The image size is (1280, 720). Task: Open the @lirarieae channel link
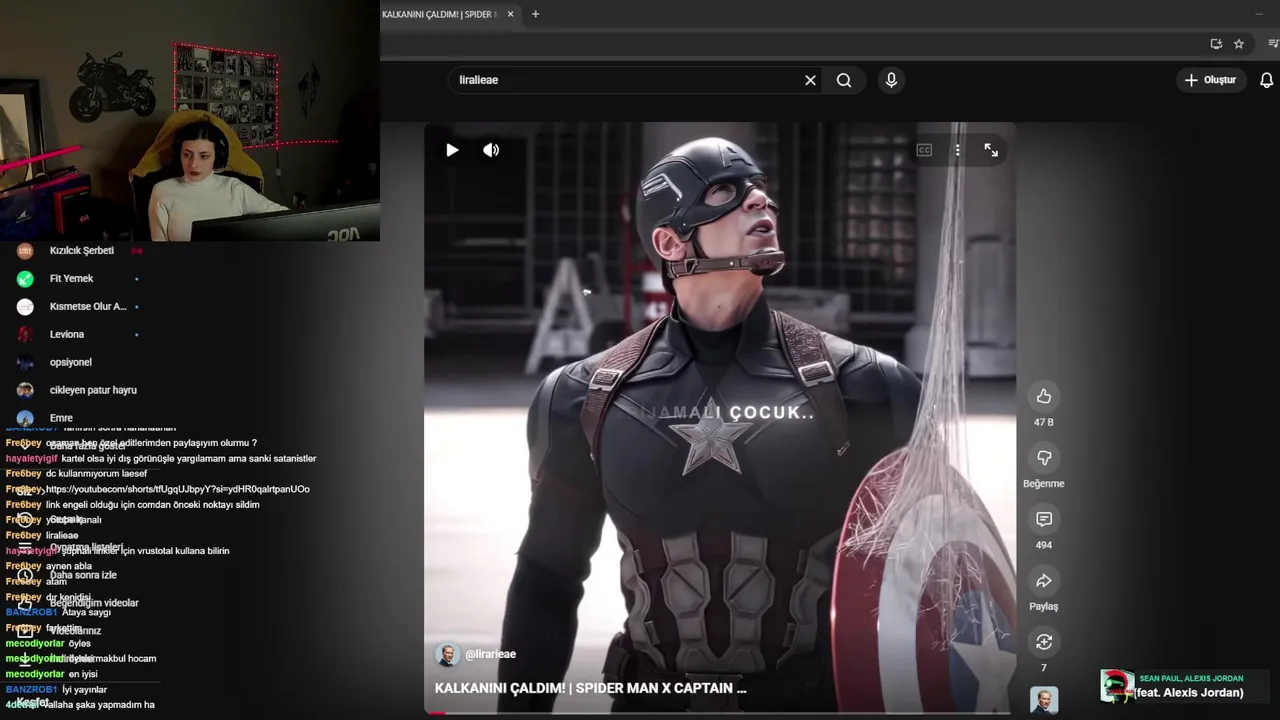pyautogui.click(x=490, y=654)
